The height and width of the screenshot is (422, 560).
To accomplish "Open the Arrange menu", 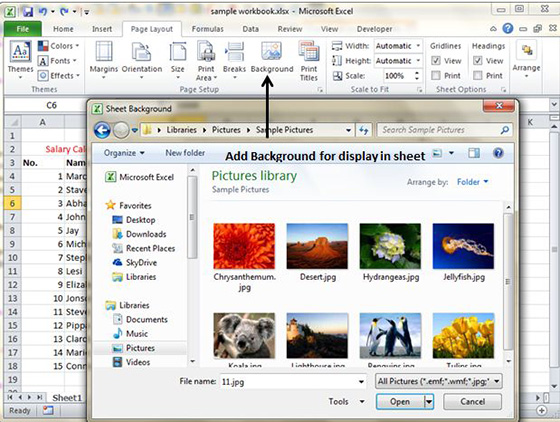I will point(526,60).
